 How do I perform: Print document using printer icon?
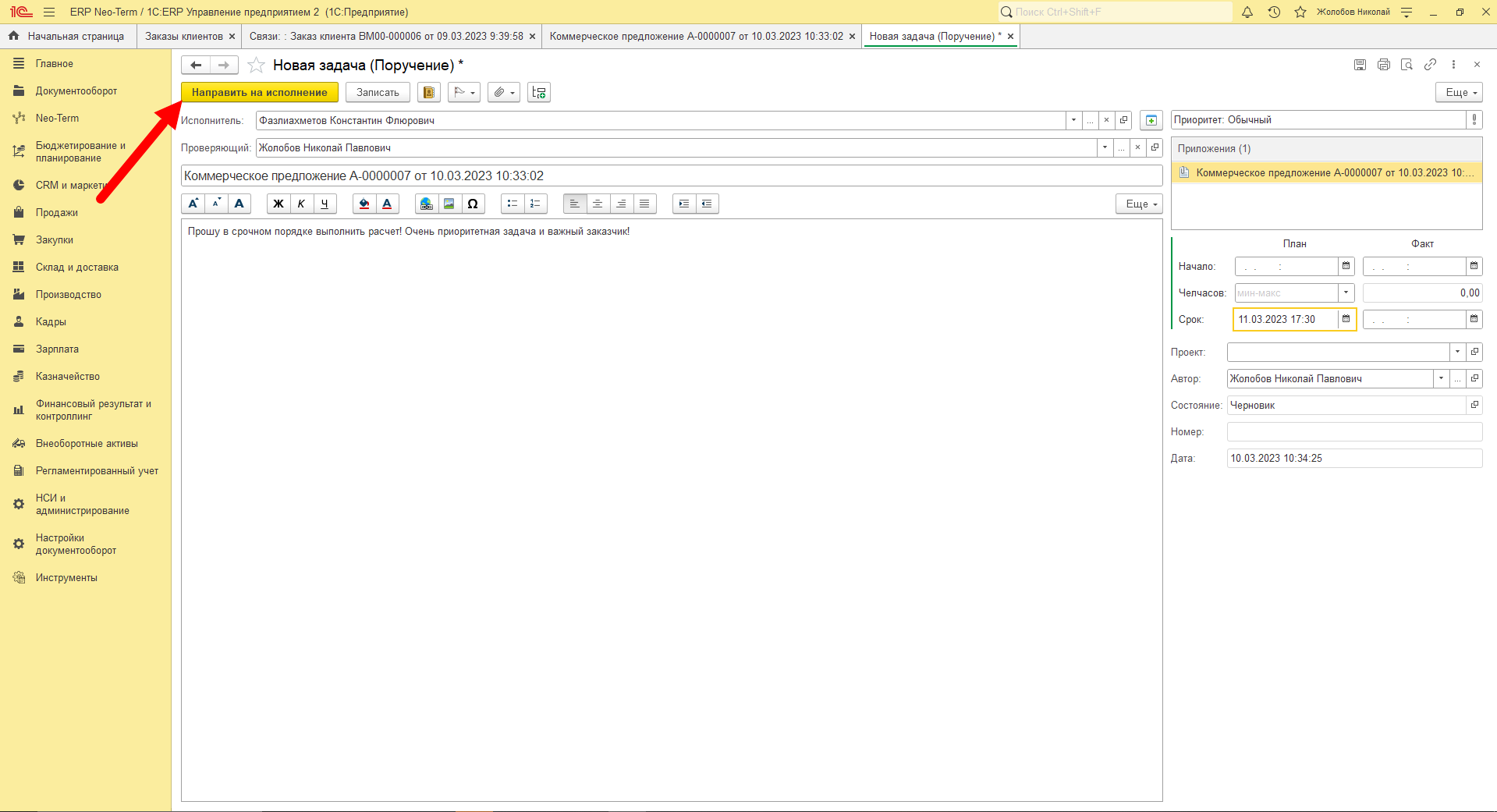pyautogui.click(x=1384, y=65)
